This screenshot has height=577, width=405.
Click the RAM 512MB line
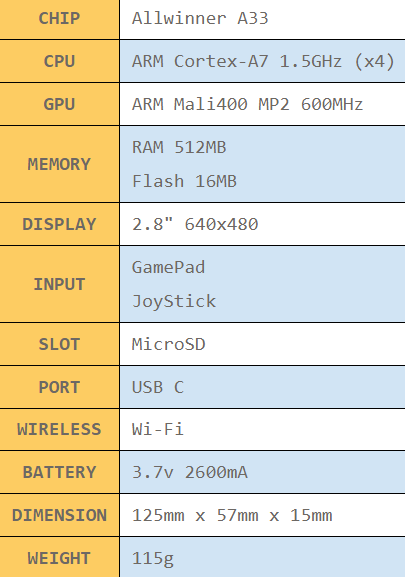179,147
